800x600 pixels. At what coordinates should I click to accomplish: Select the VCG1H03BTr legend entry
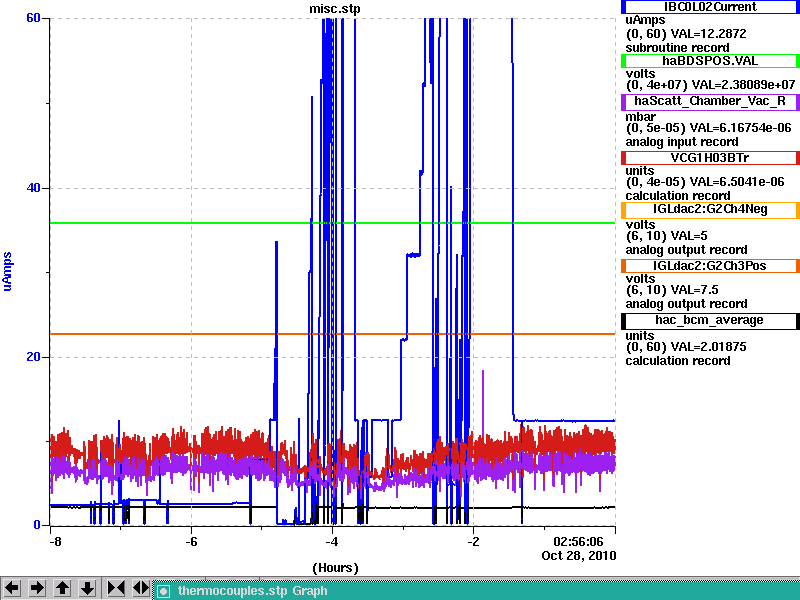click(x=710, y=158)
